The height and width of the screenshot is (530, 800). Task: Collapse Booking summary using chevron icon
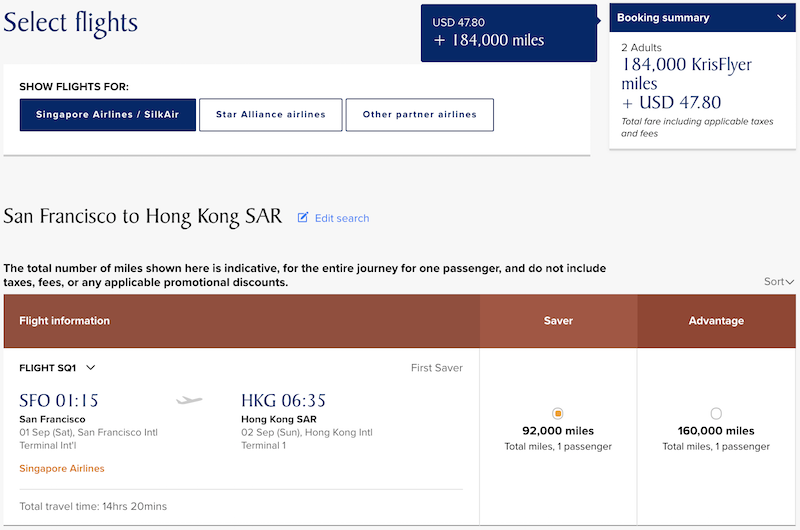click(781, 17)
